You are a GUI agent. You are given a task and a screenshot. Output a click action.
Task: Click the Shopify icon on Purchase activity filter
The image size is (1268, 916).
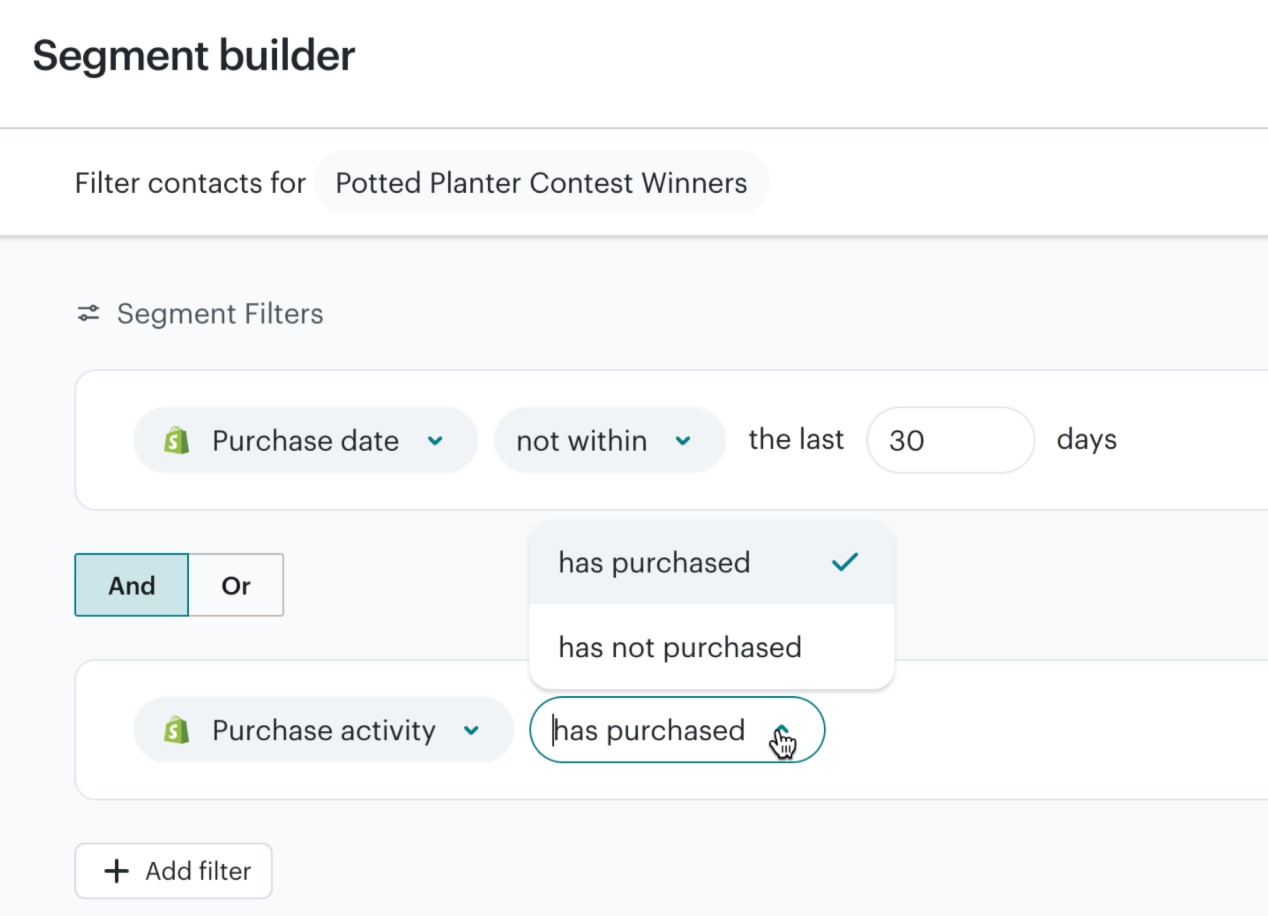(177, 730)
